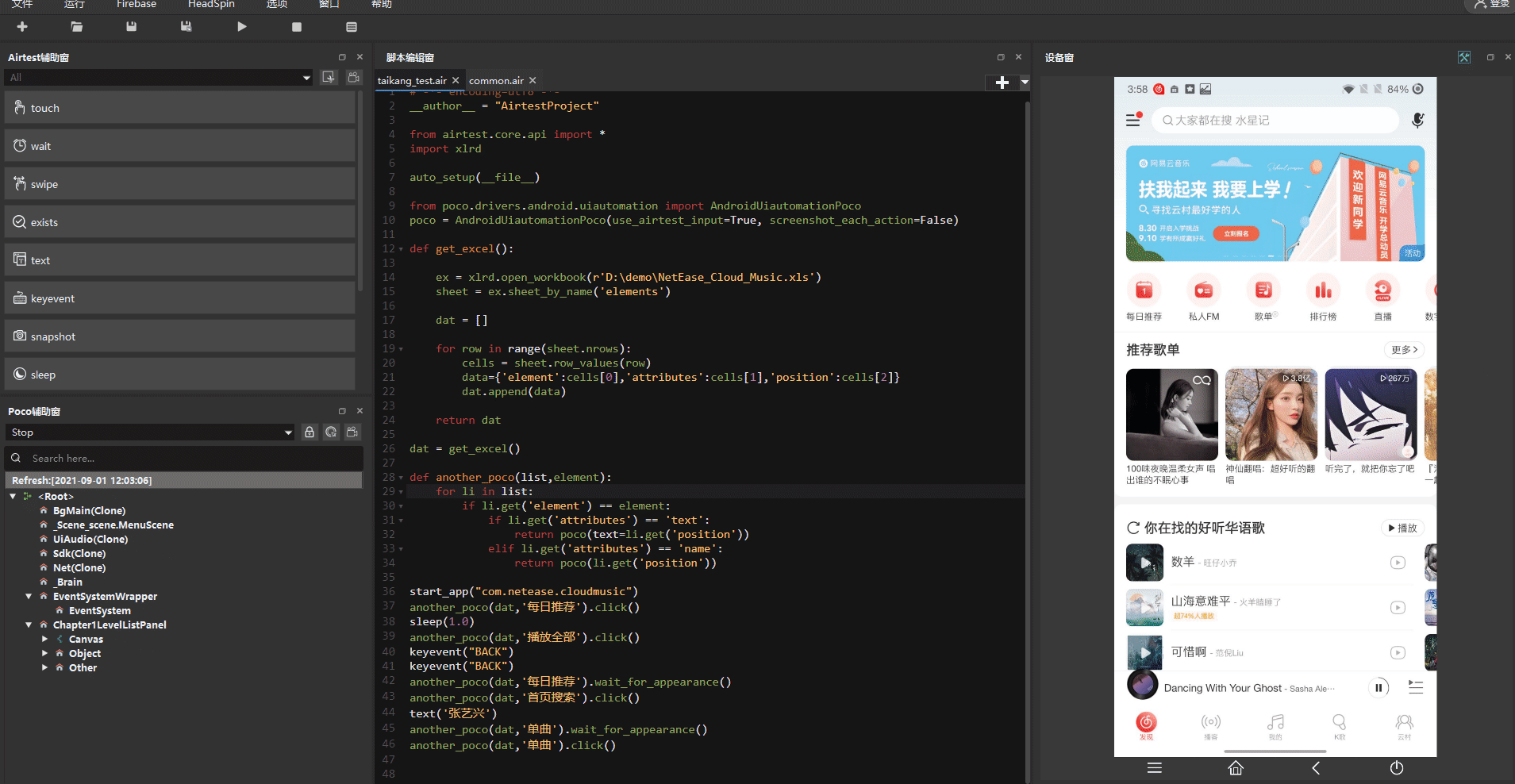This screenshot has height=784, width=1515.
Task: Open the 私人FM icon
Action: click(1204, 298)
